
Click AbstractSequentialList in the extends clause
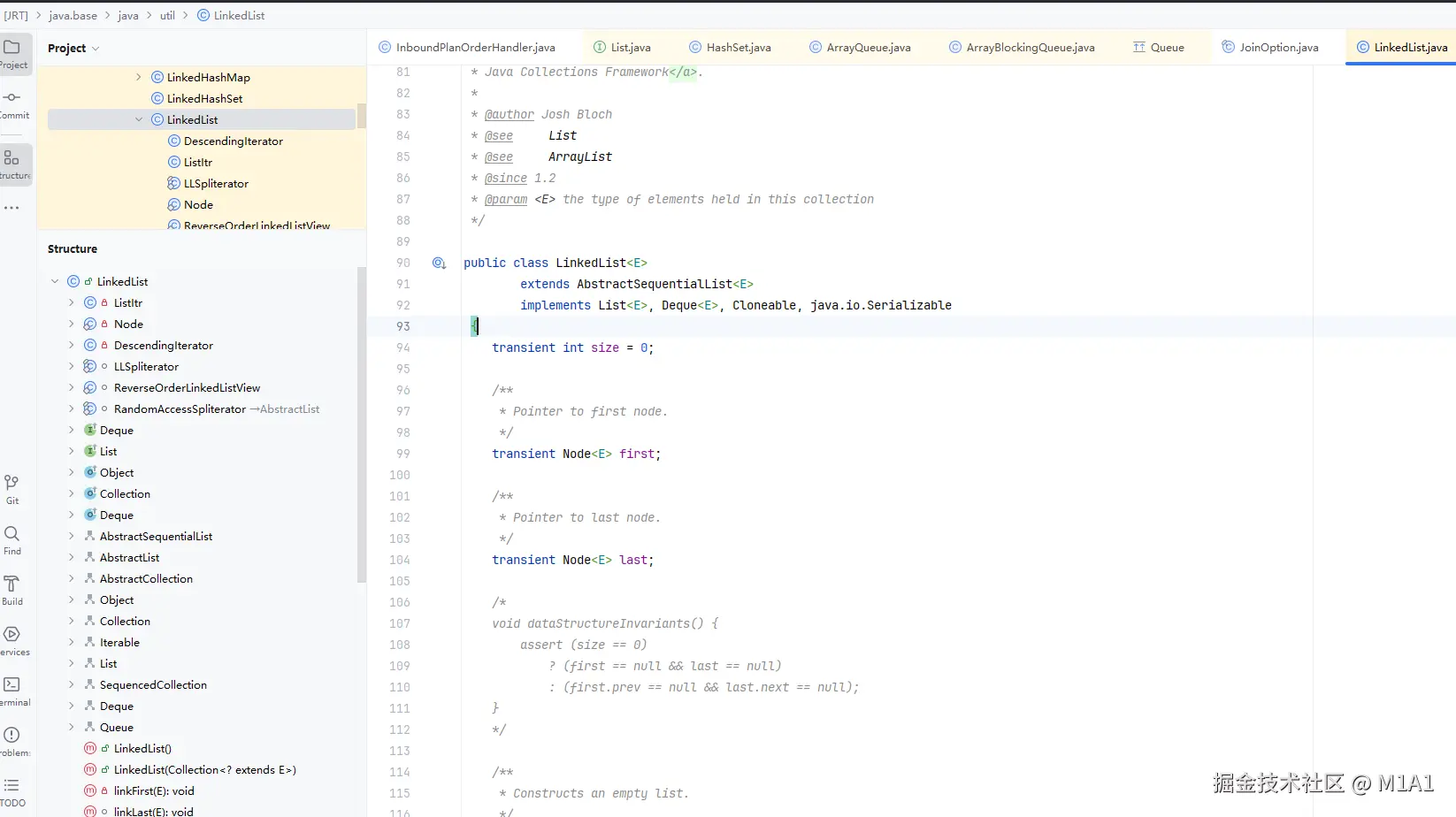[655, 284]
